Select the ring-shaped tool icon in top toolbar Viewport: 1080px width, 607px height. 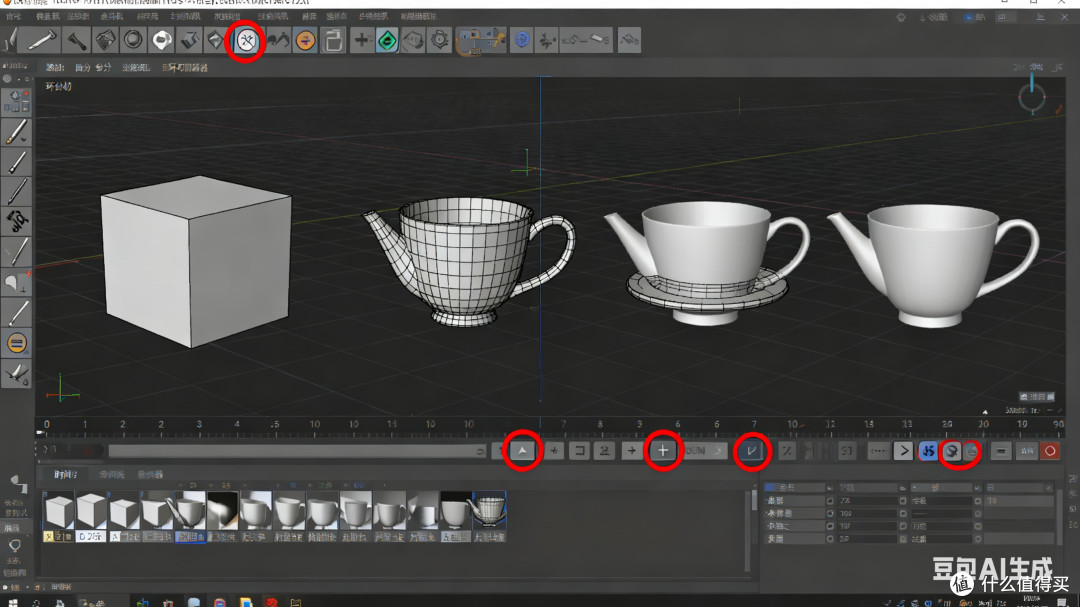tap(133, 40)
